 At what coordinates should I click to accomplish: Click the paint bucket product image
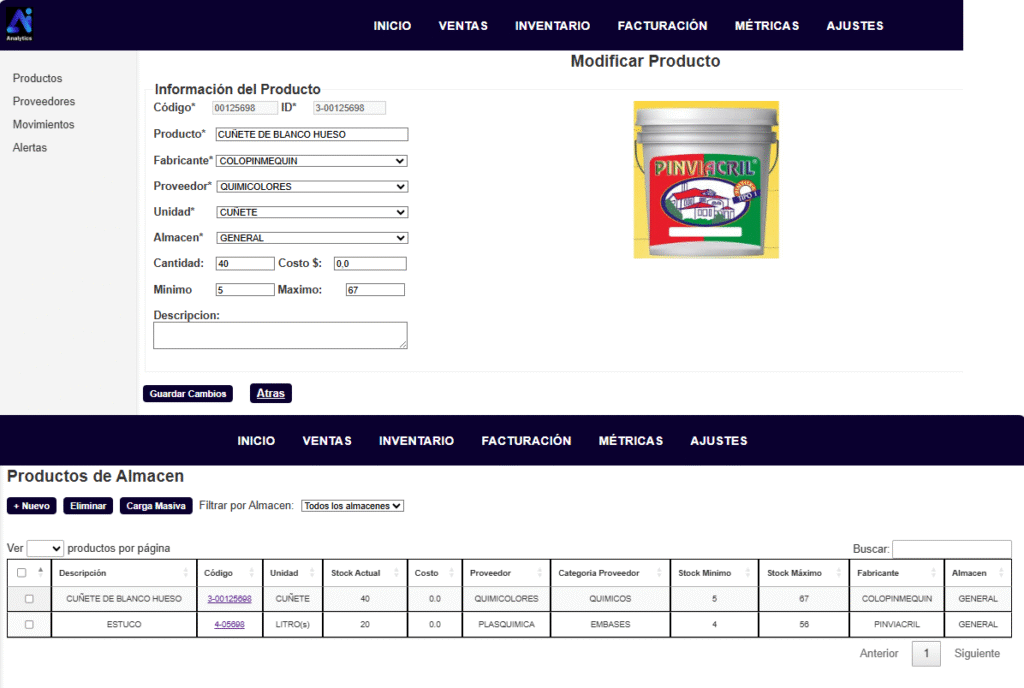[x=706, y=180]
